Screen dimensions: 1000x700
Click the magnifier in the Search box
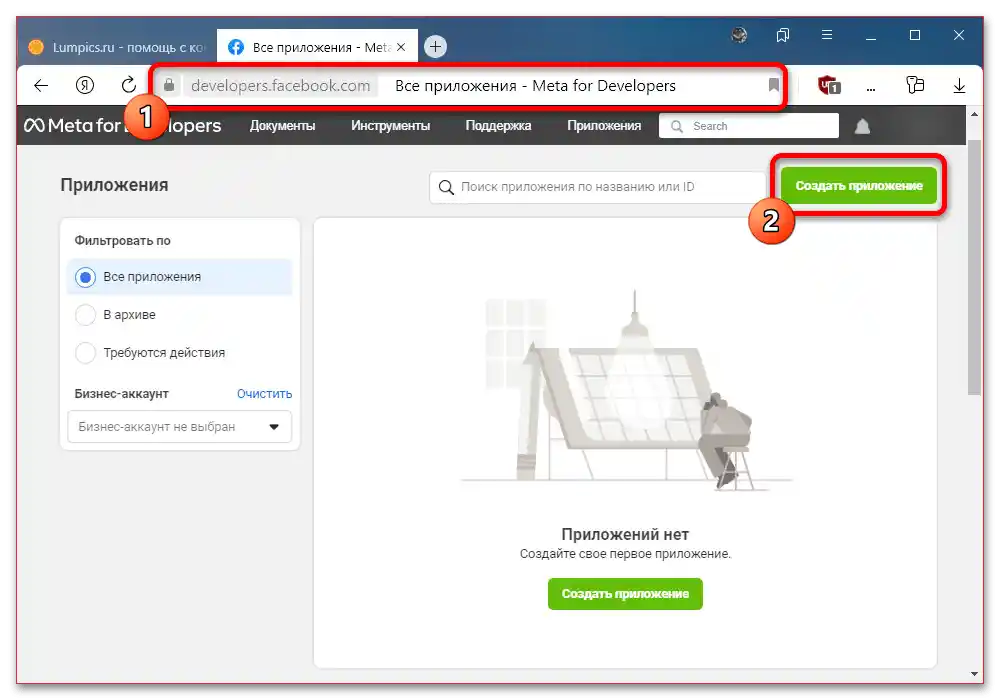coord(677,126)
